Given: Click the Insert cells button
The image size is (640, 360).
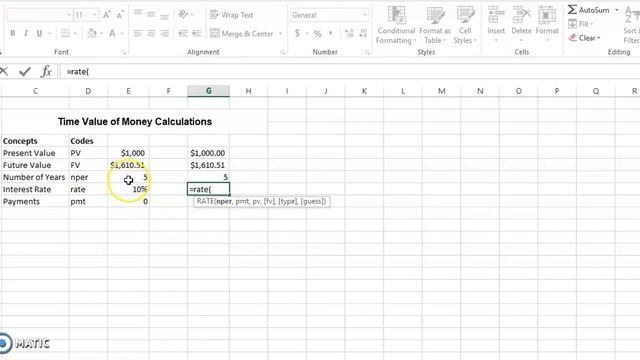Looking at the screenshot, I should tap(496, 24).
